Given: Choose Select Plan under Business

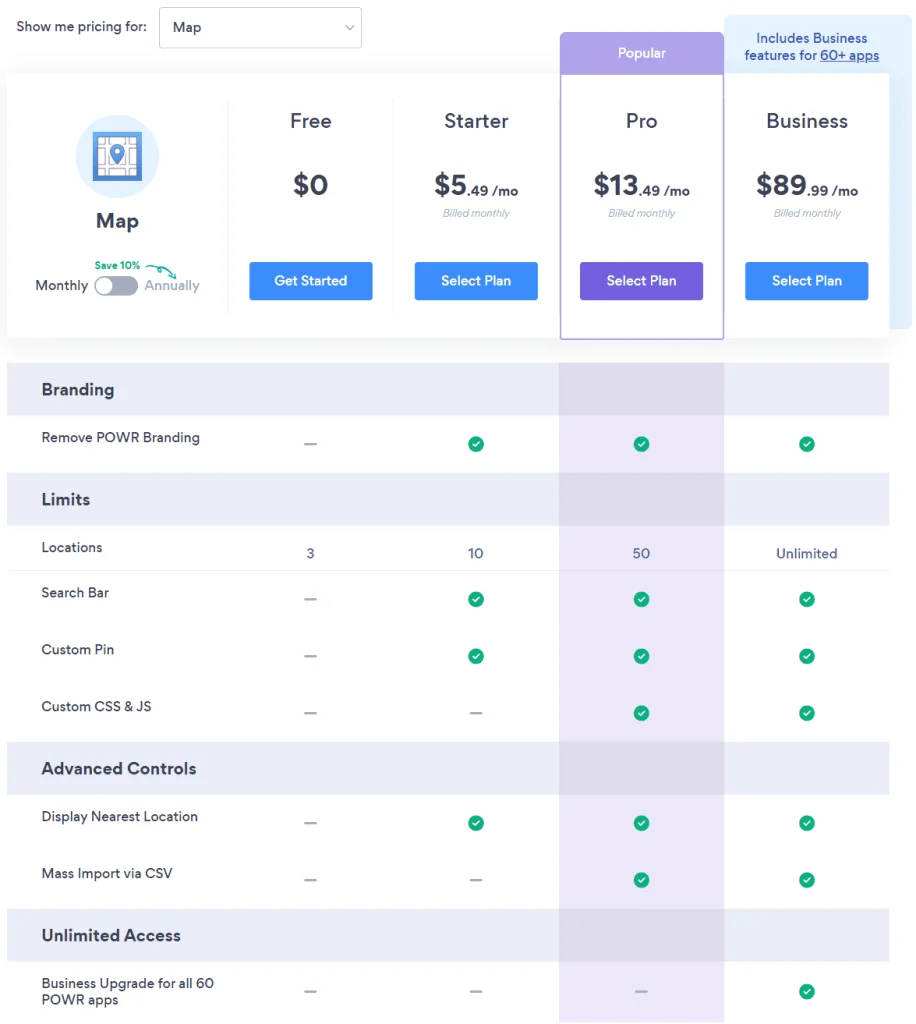Looking at the screenshot, I should 806,281.
